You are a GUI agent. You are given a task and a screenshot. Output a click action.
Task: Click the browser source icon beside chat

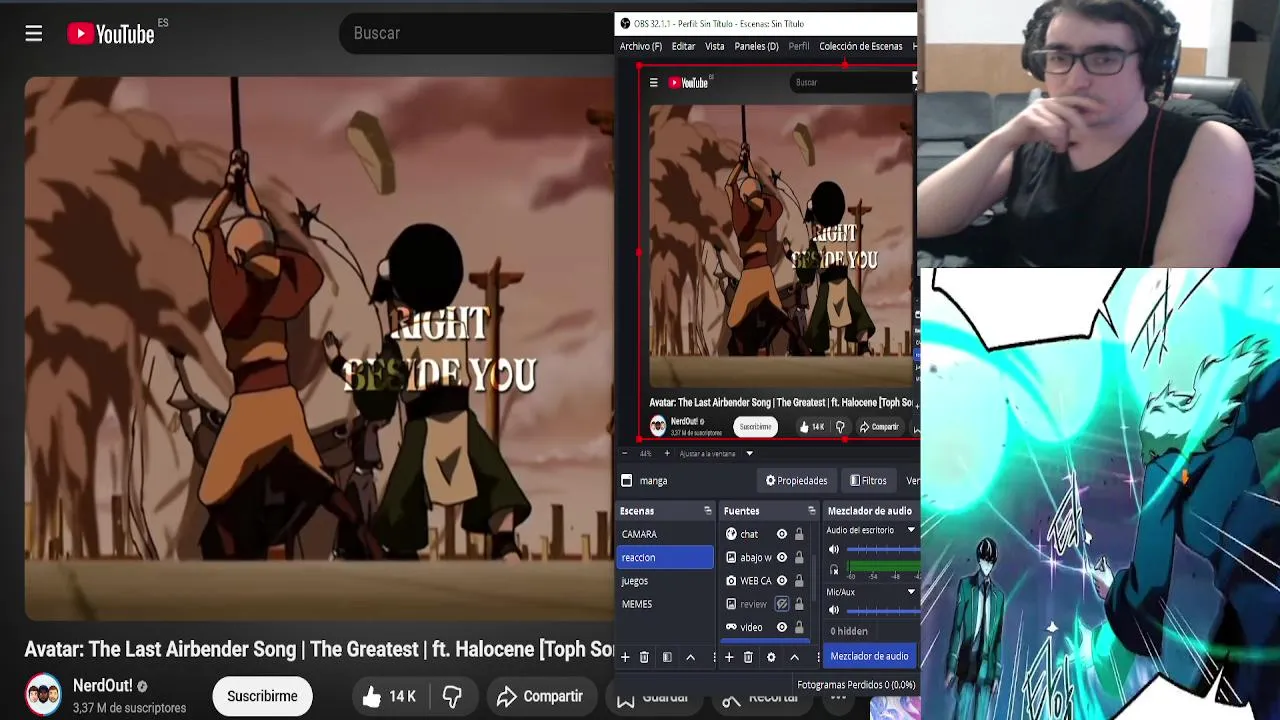731,534
